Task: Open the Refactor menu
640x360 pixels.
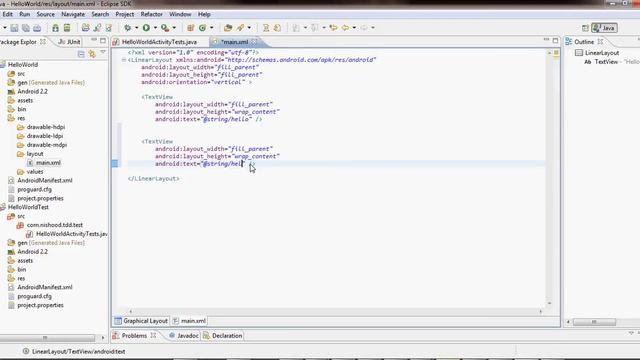Action: [x=151, y=14]
